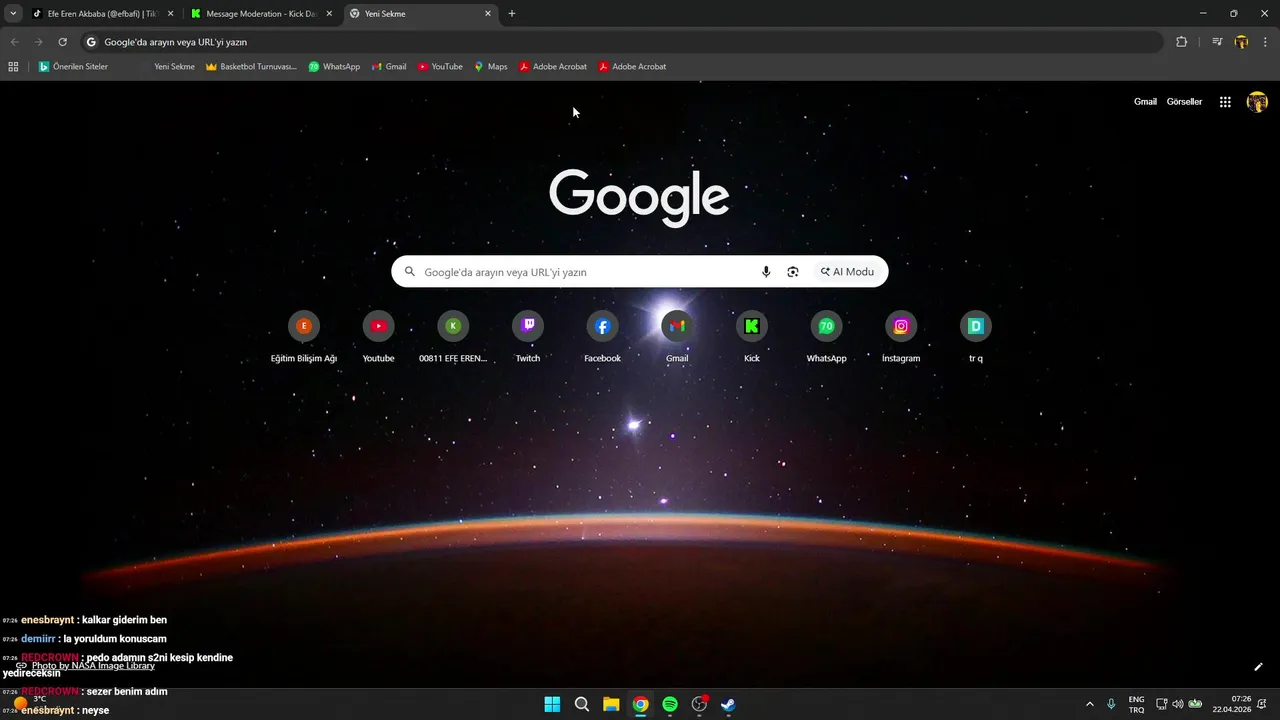This screenshot has width=1280, height=720.
Task: Click the voice search microphone icon
Action: pos(766,272)
